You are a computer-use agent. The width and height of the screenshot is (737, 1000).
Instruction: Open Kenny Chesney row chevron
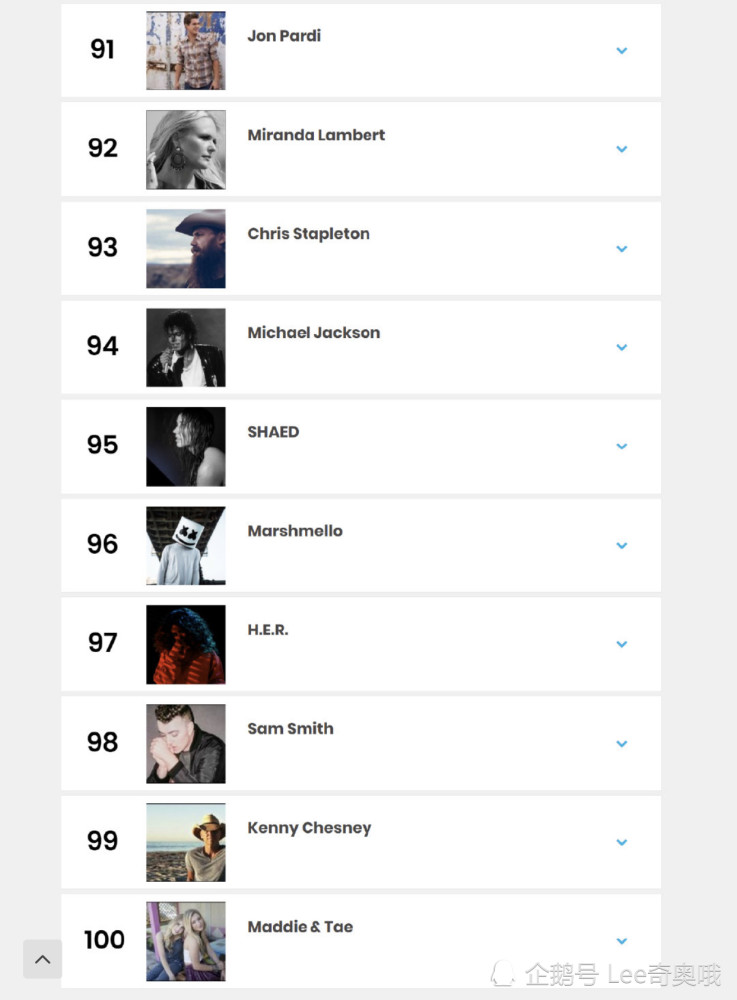click(x=621, y=842)
